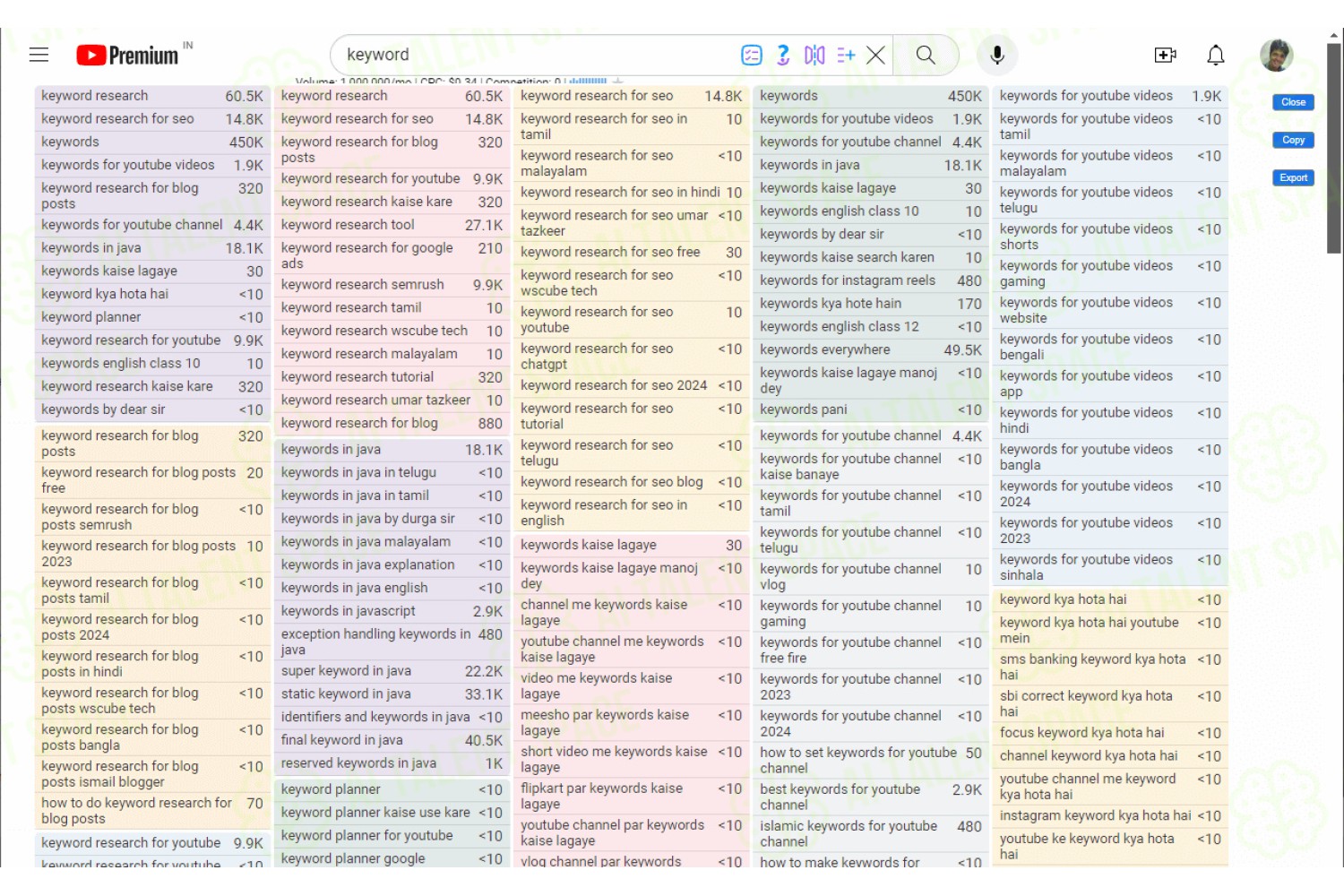Image resolution: width=1344 pixels, height=896 pixels.
Task: Close the keyword results panel
Action: (x=1293, y=102)
